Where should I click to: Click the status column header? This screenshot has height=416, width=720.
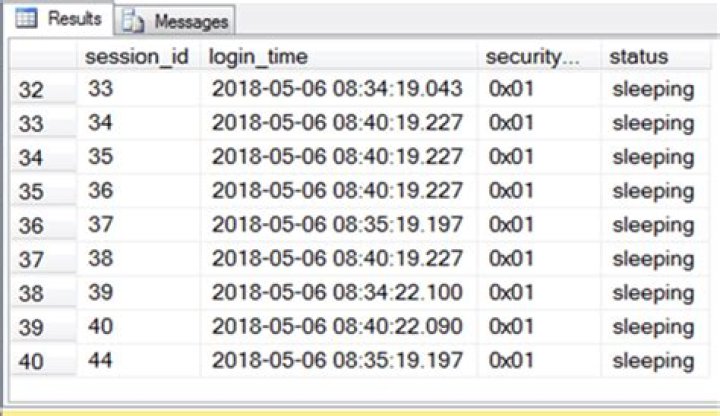coord(639,56)
